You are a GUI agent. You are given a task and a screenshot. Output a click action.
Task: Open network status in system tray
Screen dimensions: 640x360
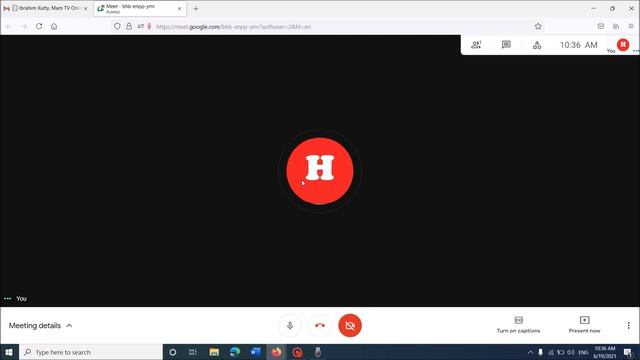(x=551, y=352)
